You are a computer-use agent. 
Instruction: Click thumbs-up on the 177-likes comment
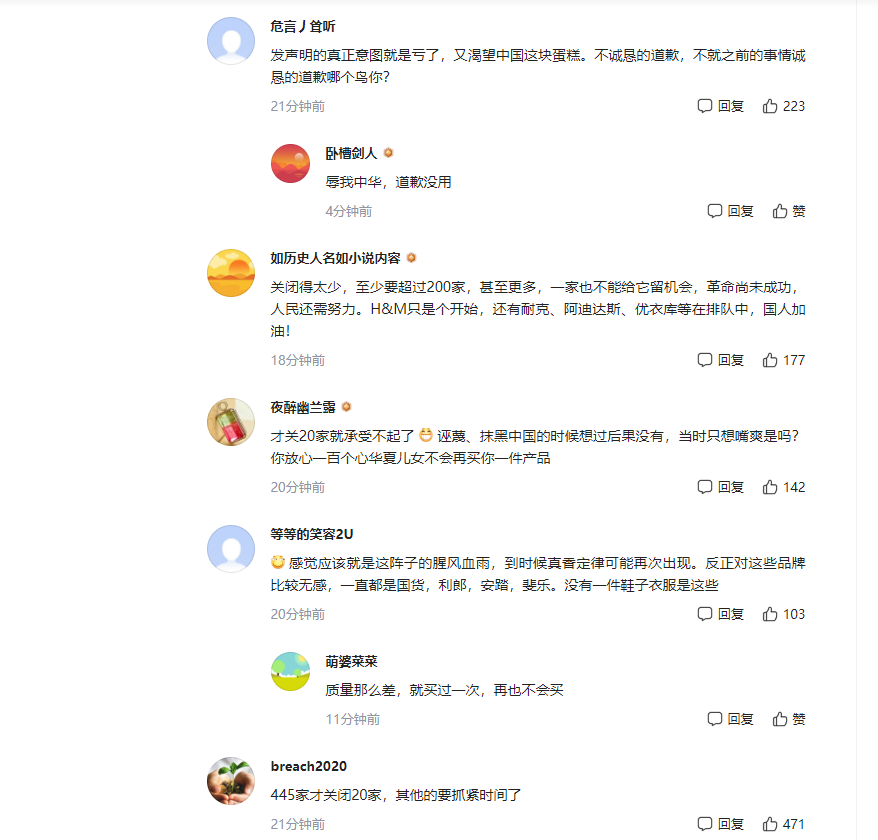pyautogui.click(x=783, y=360)
